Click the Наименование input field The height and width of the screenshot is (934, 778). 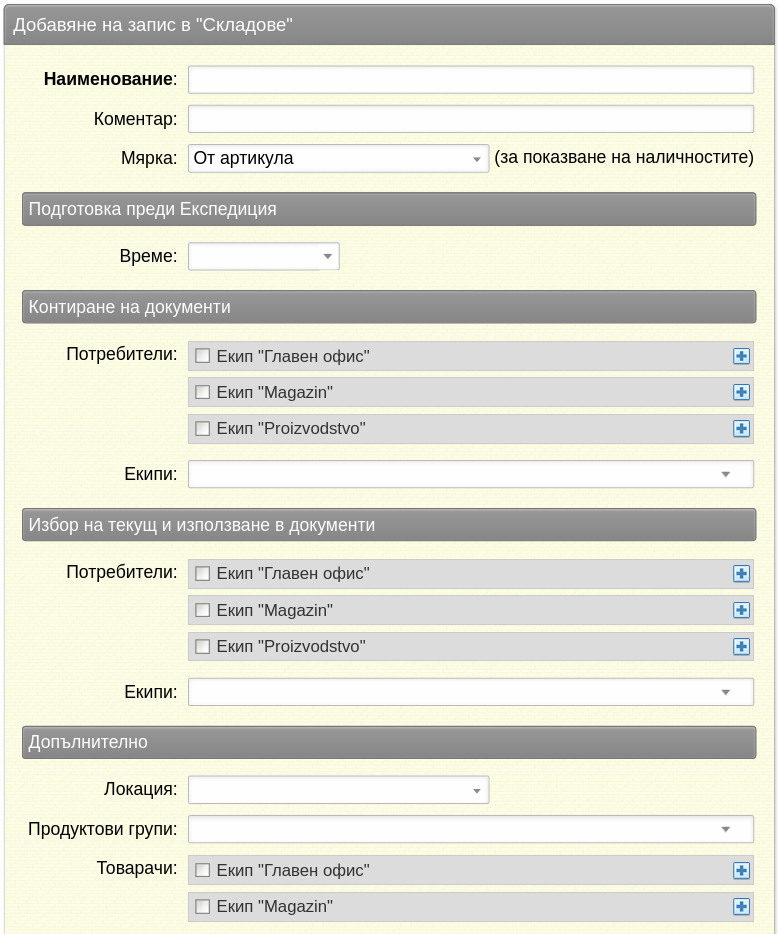(471, 80)
